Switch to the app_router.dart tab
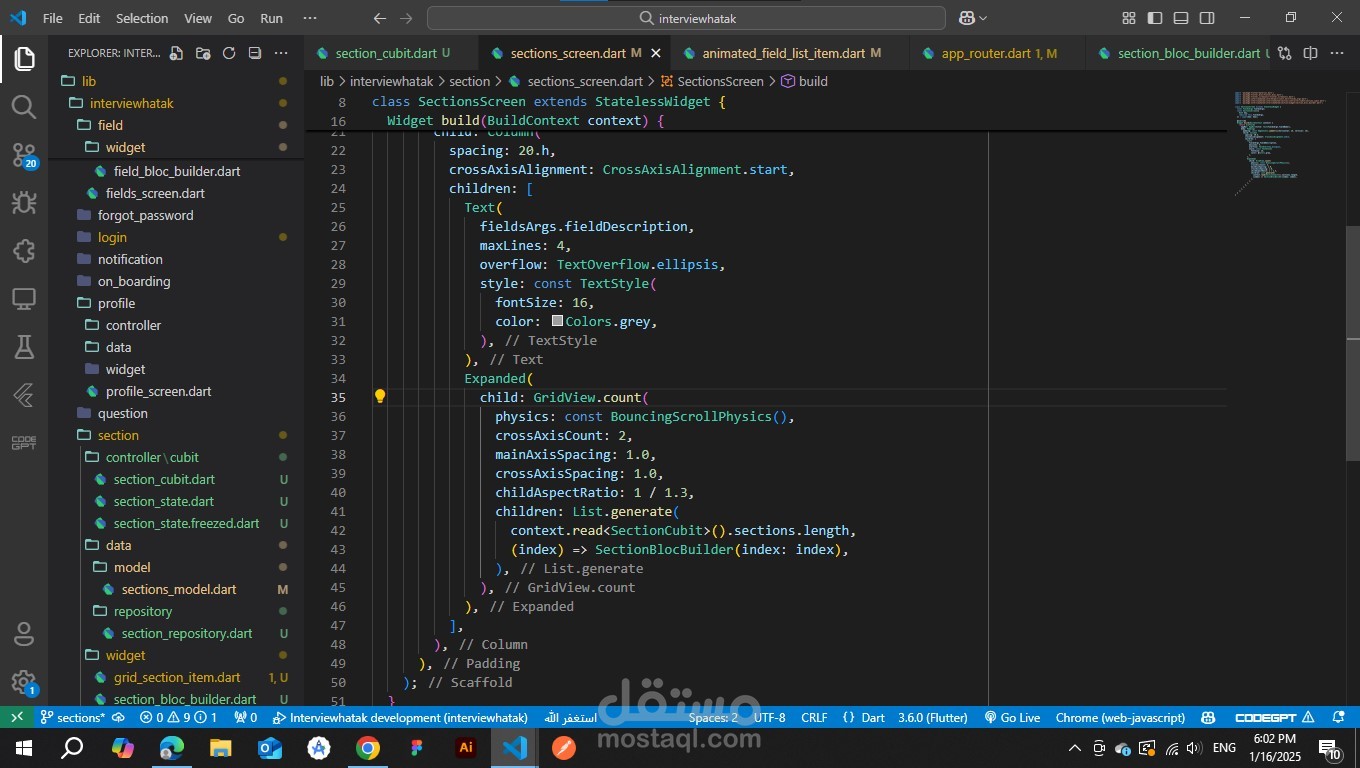Image resolution: width=1360 pixels, height=768 pixels. pos(985,53)
